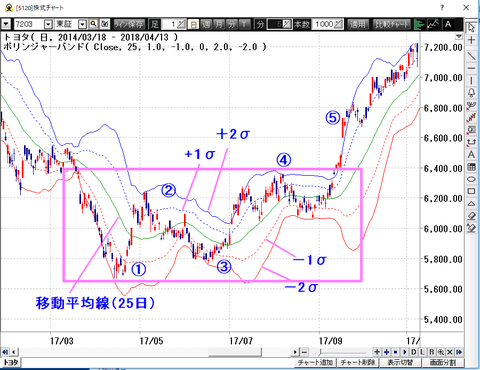Adjust the zoom slider in bottom bar
The height and width of the screenshot is (370, 480).
(x=340, y=352)
